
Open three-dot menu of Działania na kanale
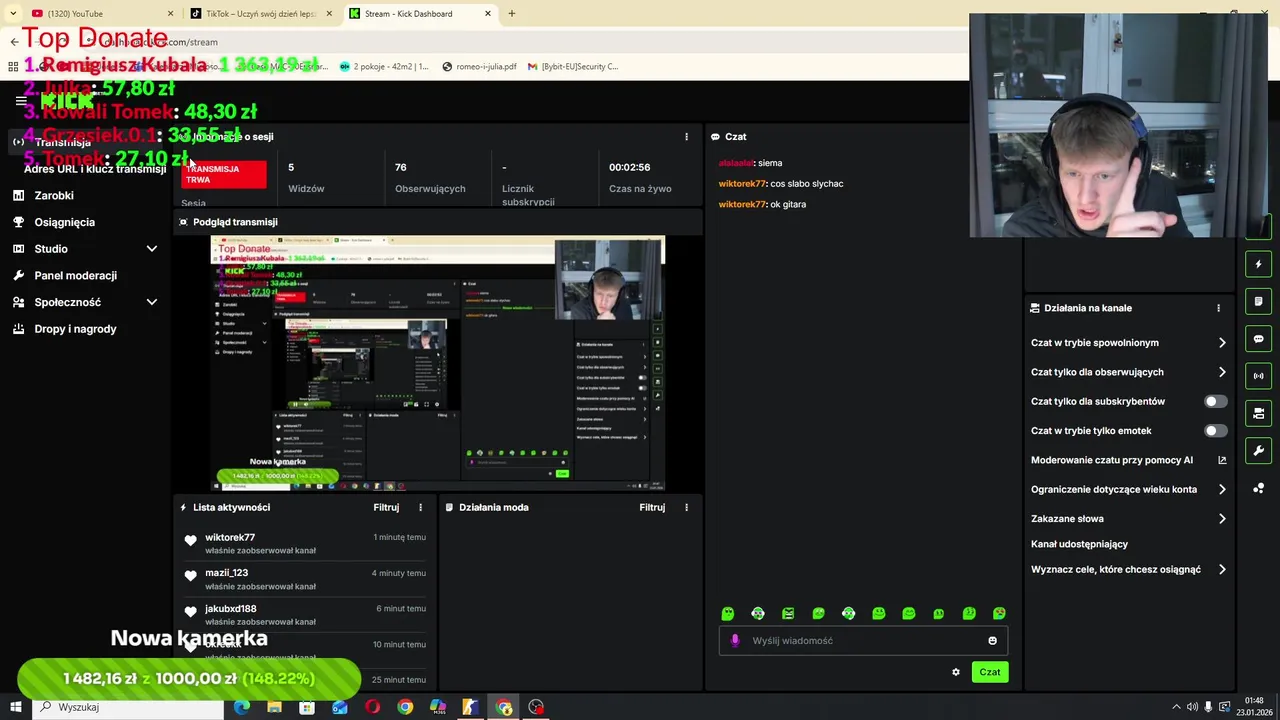coord(1218,308)
